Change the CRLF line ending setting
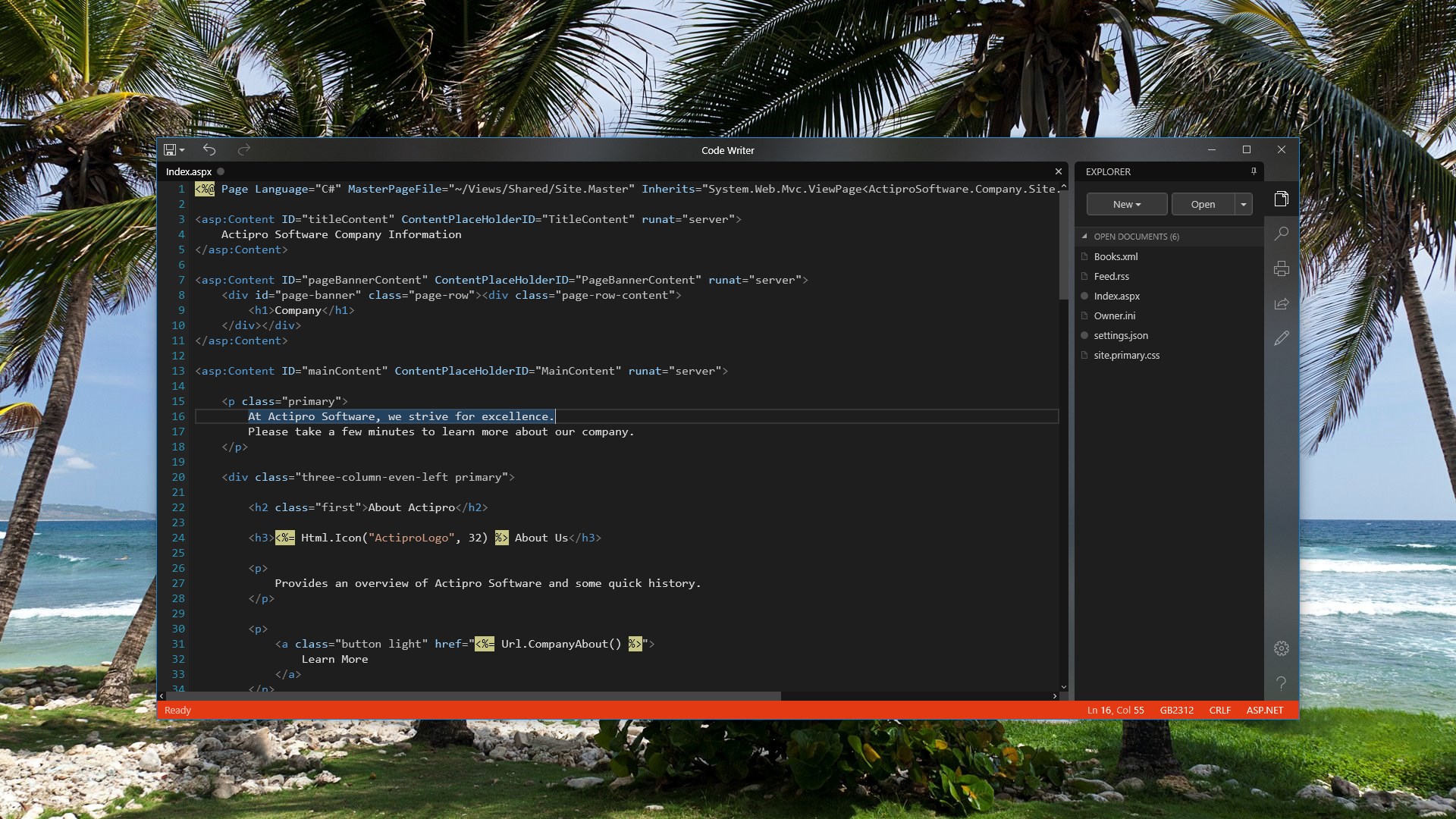The height and width of the screenshot is (819, 1456). click(x=1219, y=711)
